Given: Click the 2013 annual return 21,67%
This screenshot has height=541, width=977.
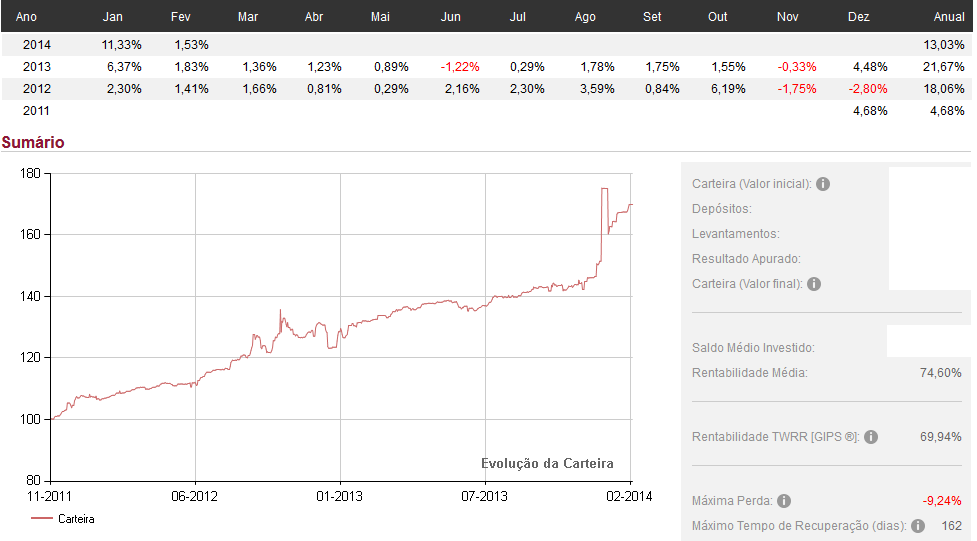Looking at the screenshot, I should tap(945, 67).
